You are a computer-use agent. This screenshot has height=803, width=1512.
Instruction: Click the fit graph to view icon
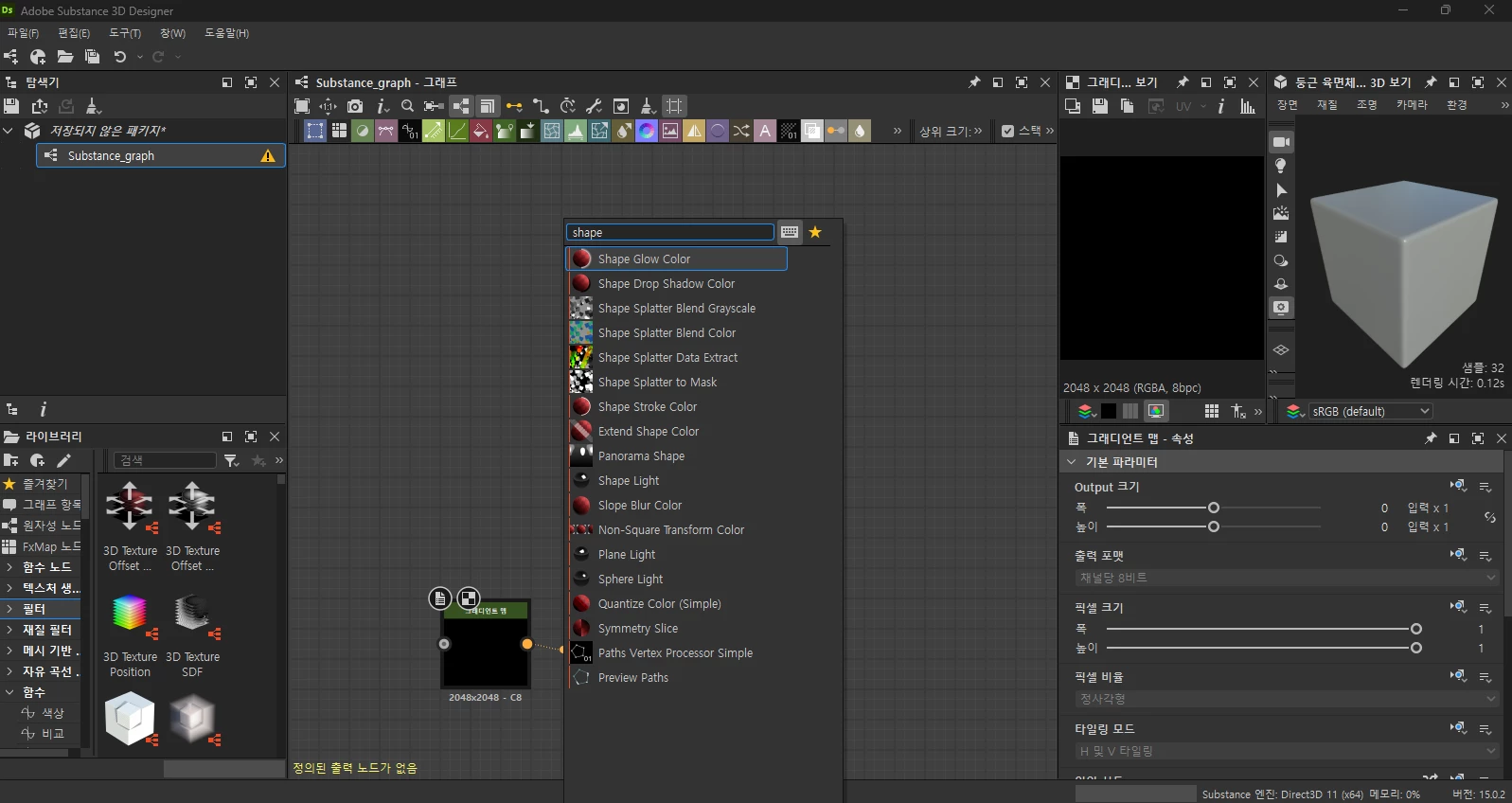[302, 106]
